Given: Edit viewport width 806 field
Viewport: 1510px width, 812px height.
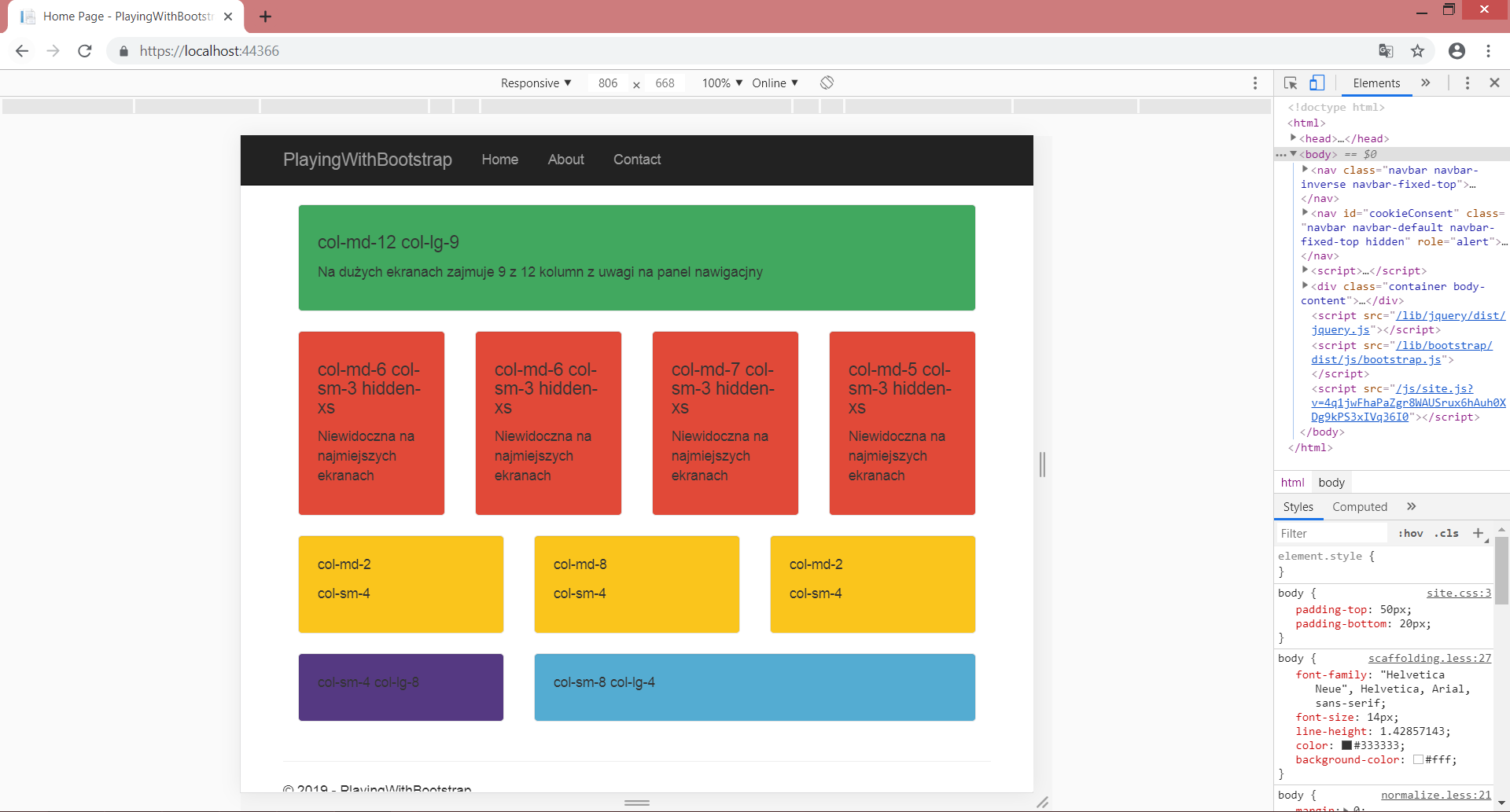Looking at the screenshot, I should [608, 83].
